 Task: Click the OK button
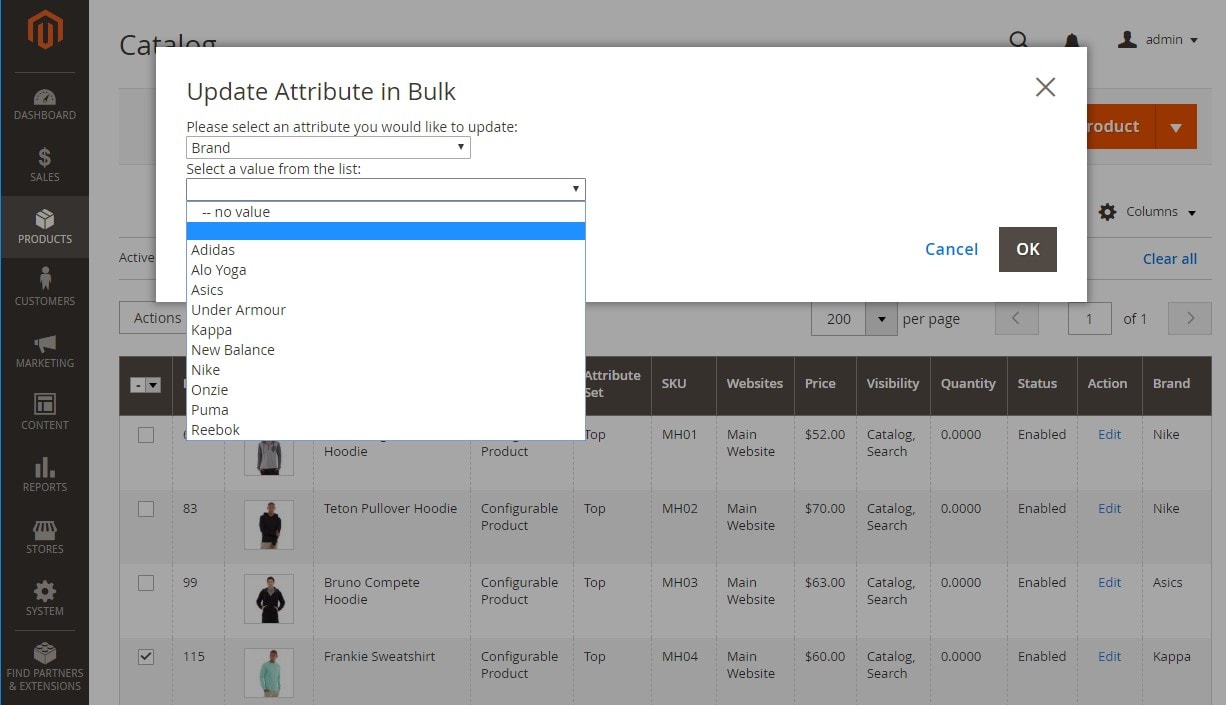click(x=1028, y=249)
